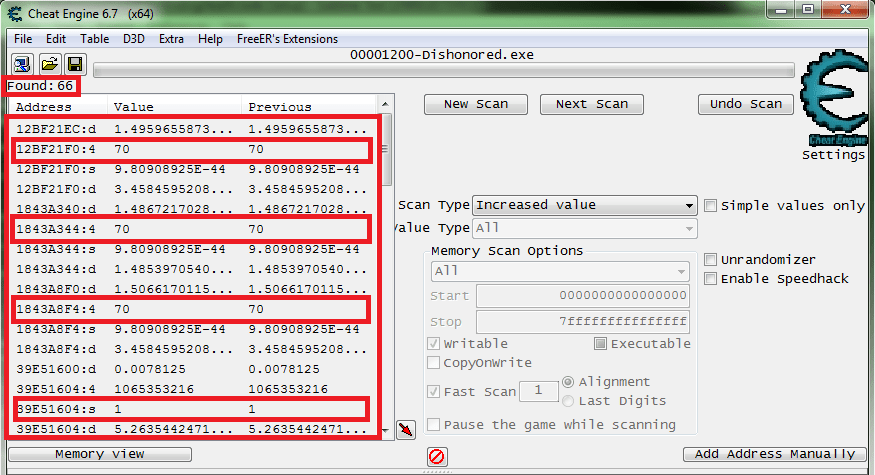Open the Extra menu
875x475 pixels.
tap(171, 39)
